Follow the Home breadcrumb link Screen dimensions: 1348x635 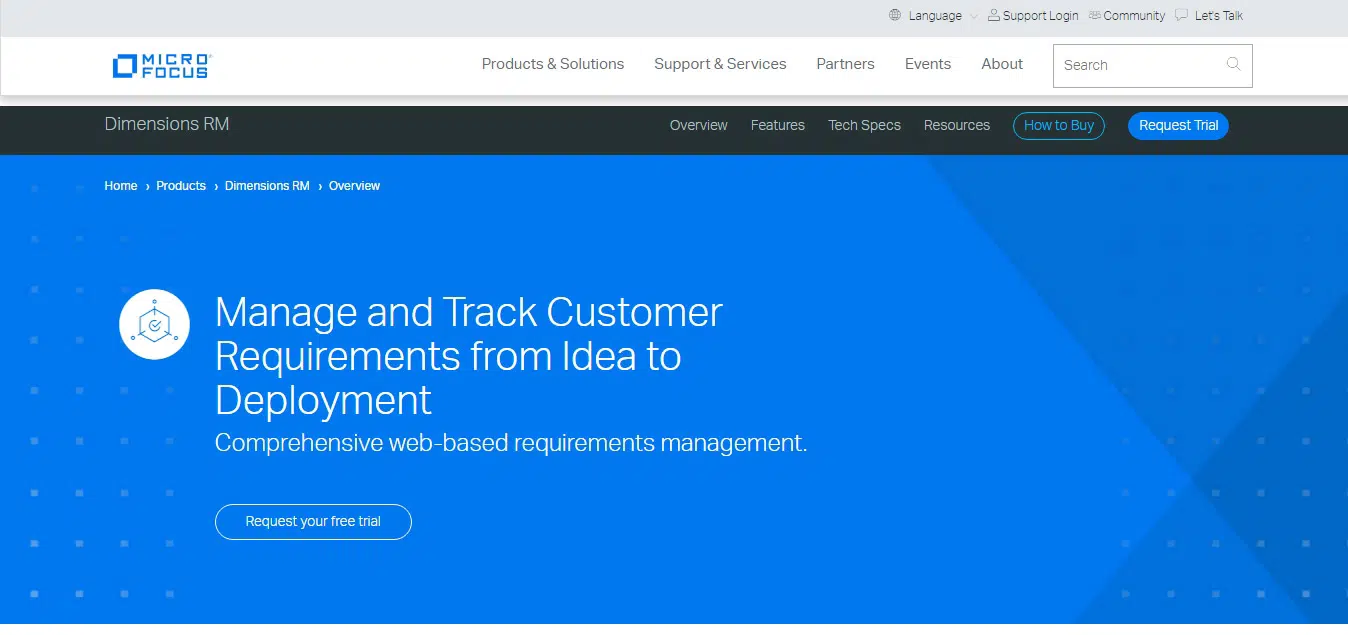tap(121, 186)
